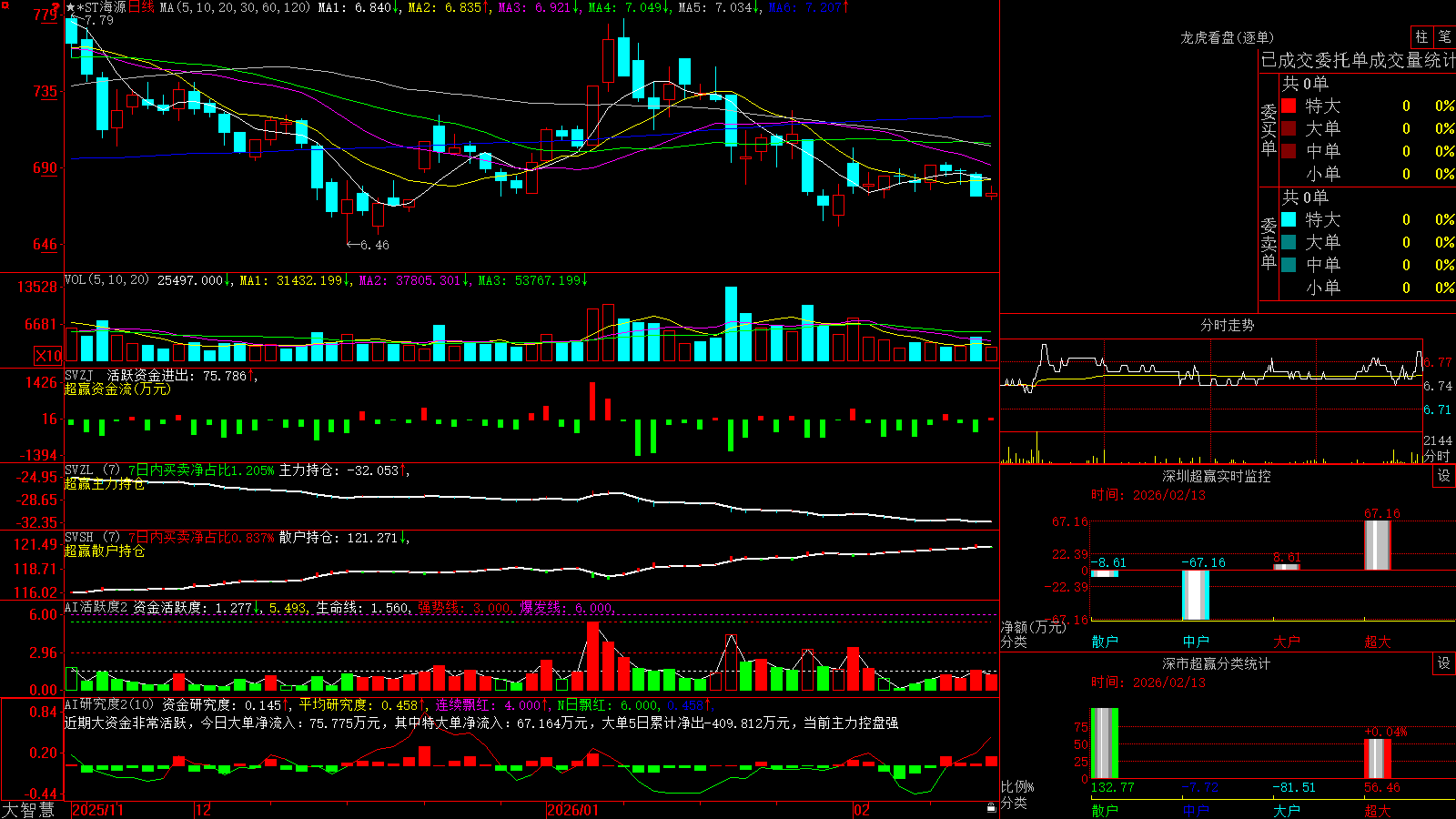Select the 深圳超赢实时监控 panel title

pos(1216,476)
